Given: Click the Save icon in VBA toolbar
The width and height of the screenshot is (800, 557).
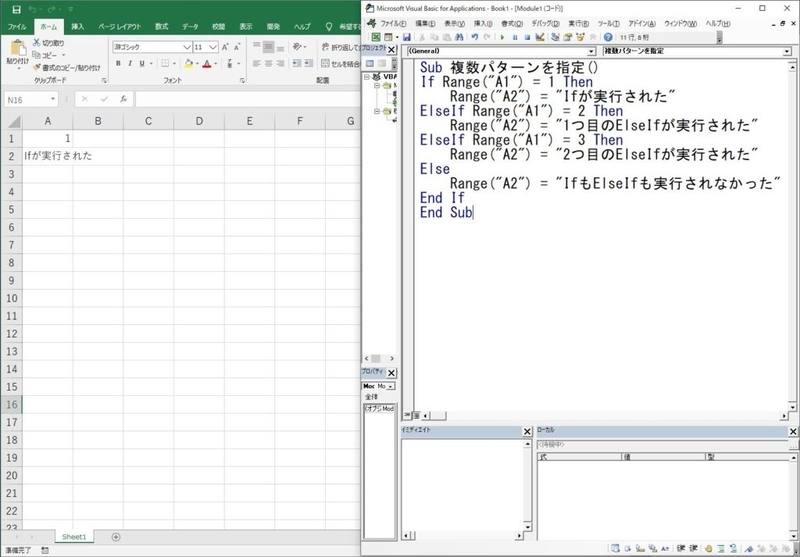Looking at the screenshot, I should point(407,37).
